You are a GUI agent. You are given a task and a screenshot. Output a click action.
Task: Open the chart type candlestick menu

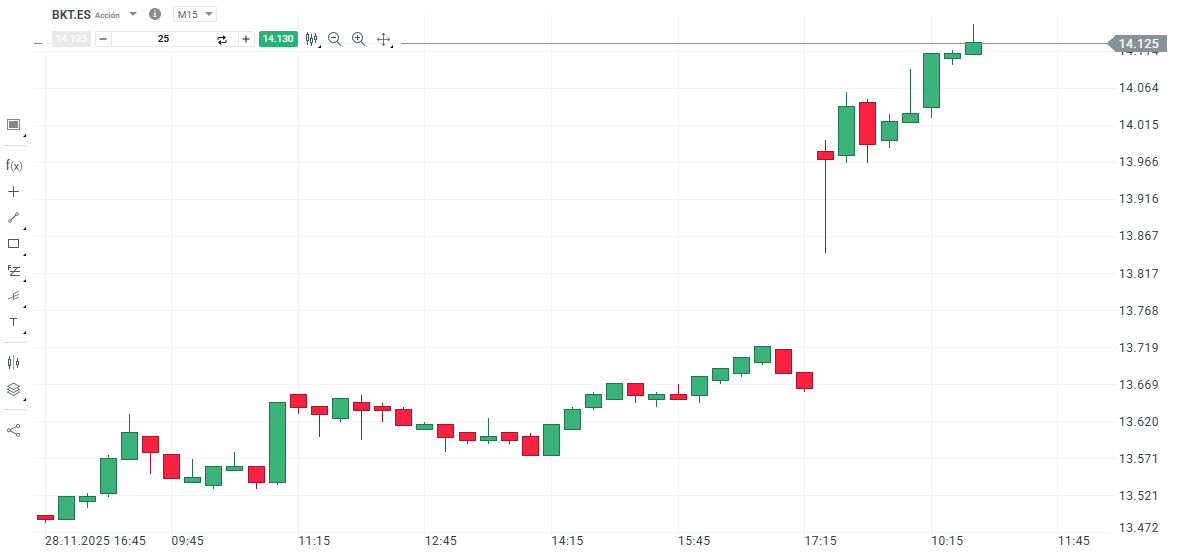[311, 39]
